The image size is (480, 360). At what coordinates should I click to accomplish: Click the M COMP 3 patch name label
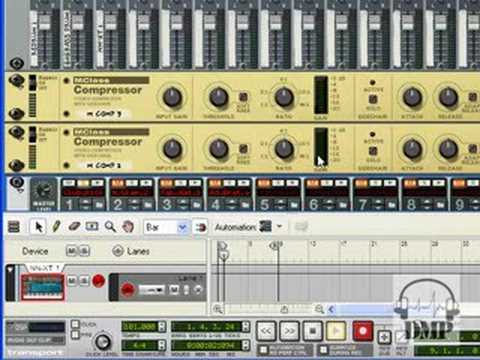[x=104, y=114]
